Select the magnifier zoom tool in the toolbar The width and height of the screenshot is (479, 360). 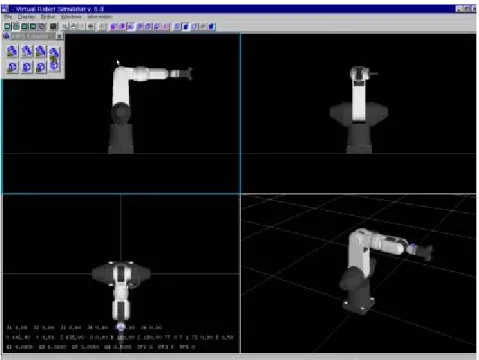[65, 26]
